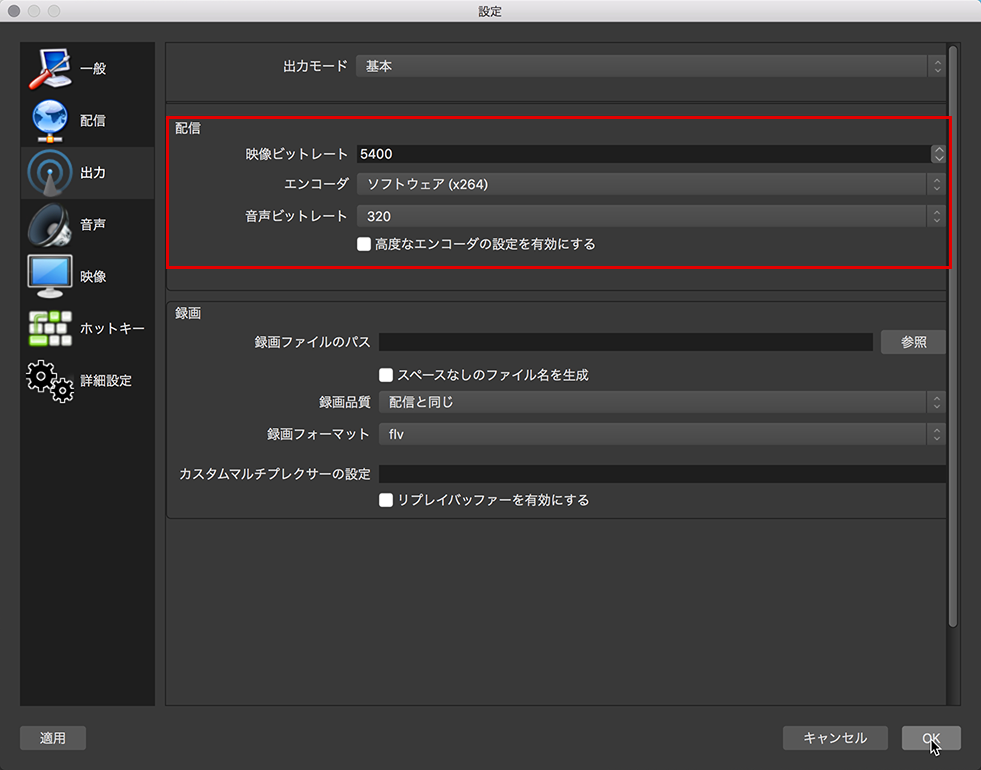981x770 pixels.
Task: Click the 映像ビットレート field showing 5400
Action: click(644, 154)
